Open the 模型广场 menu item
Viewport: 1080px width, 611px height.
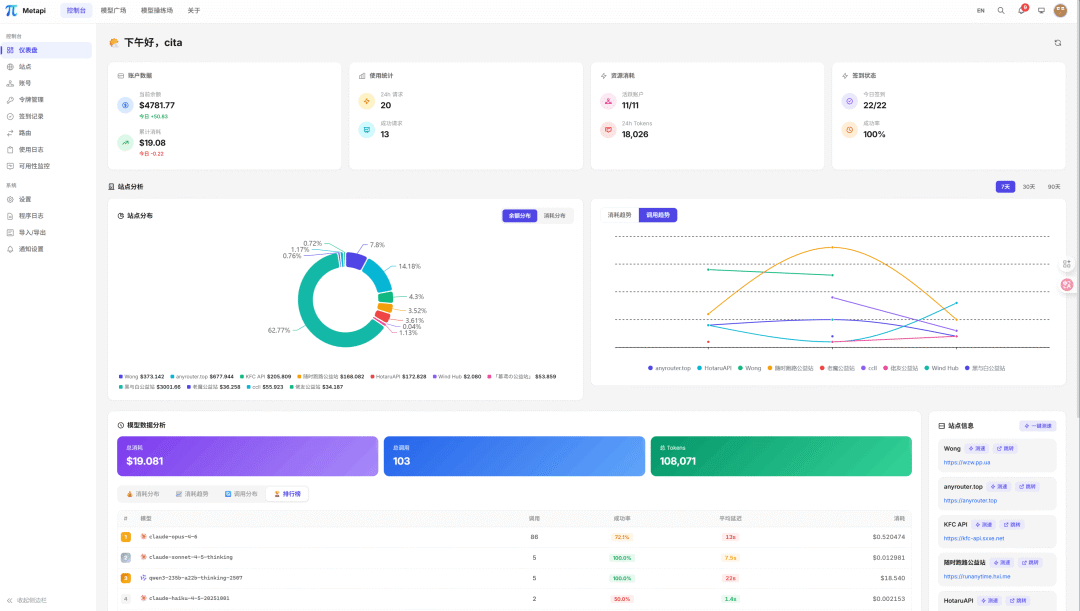point(113,10)
